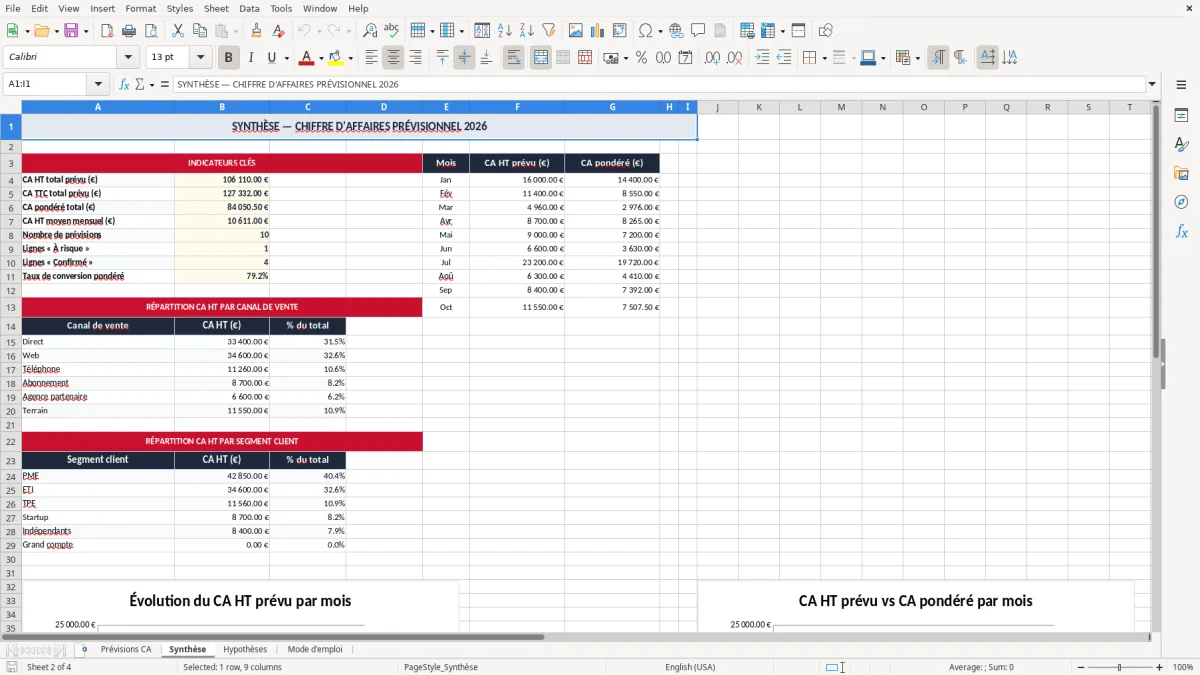Click the Increase Indent icon
Image resolution: width=1200 pixels, height=675 pixels.
click(x=763, y=58)
